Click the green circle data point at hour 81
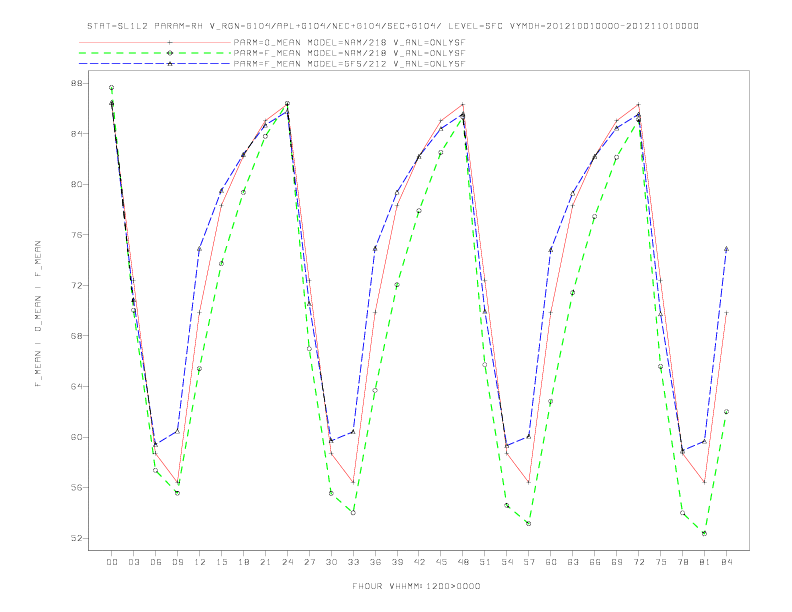This screenshot has width=792, height=612. tap(705, 533)
